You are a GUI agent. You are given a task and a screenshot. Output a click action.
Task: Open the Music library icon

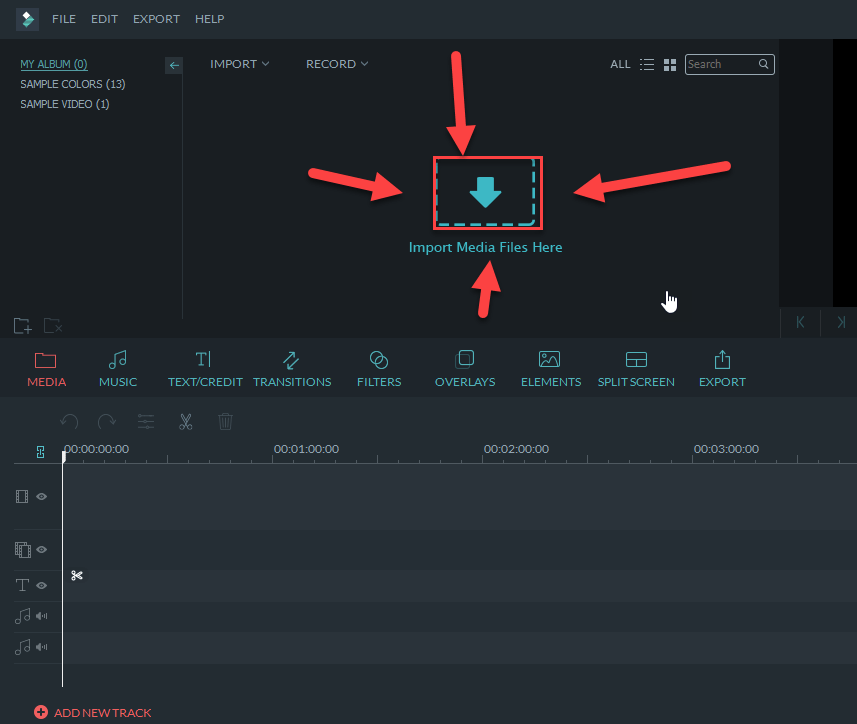click(118, 368)
